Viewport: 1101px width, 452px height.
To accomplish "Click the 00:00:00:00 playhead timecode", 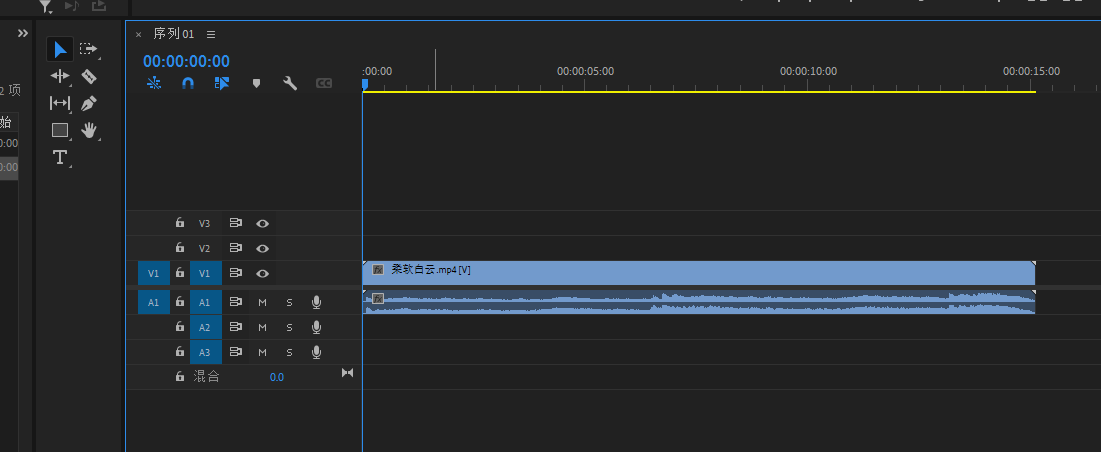I will 186,62.
